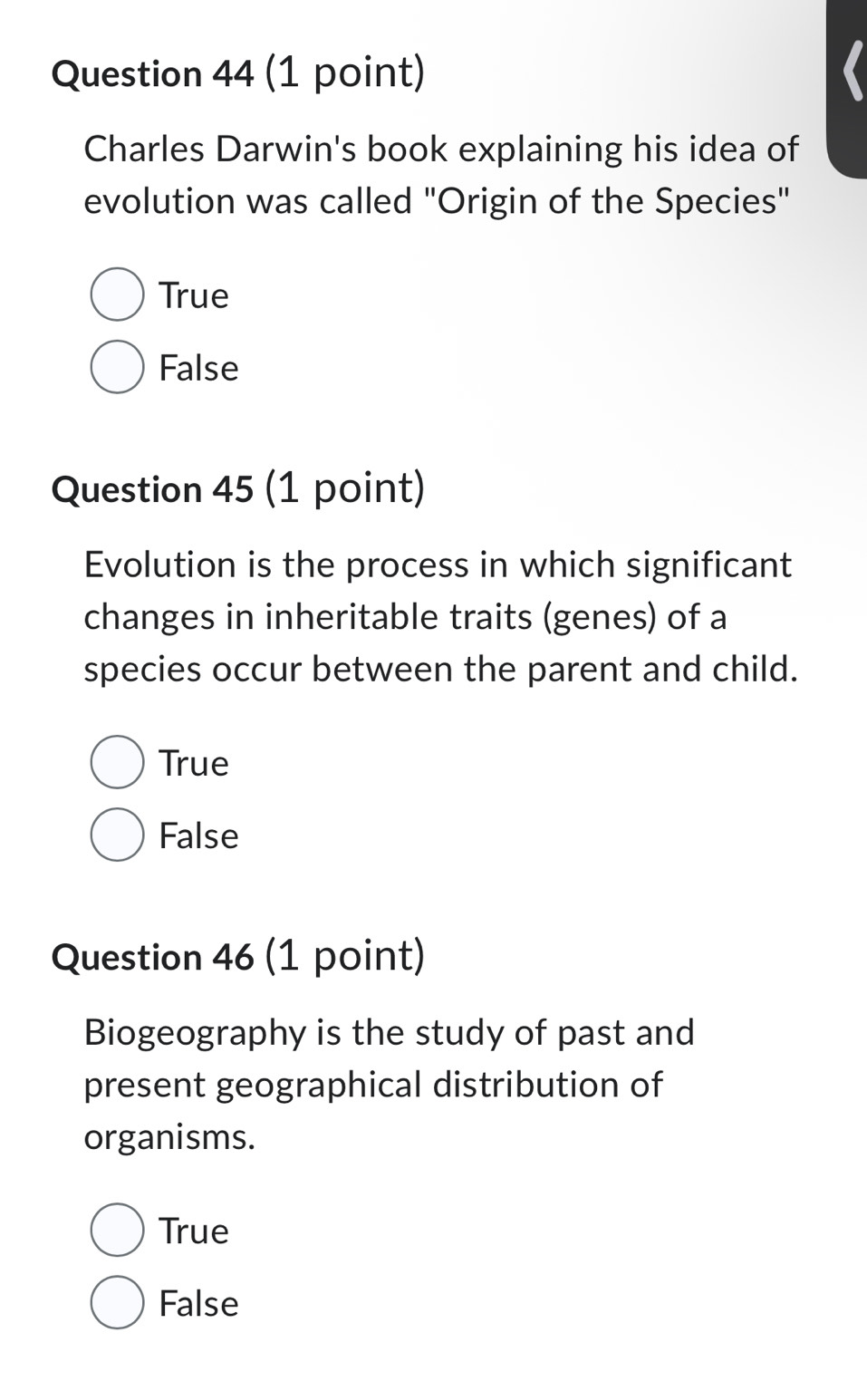Viewport: 867px width, 1400px height.
Task: Tap the True label next to Question 44 radio
Action: (193, 295)
